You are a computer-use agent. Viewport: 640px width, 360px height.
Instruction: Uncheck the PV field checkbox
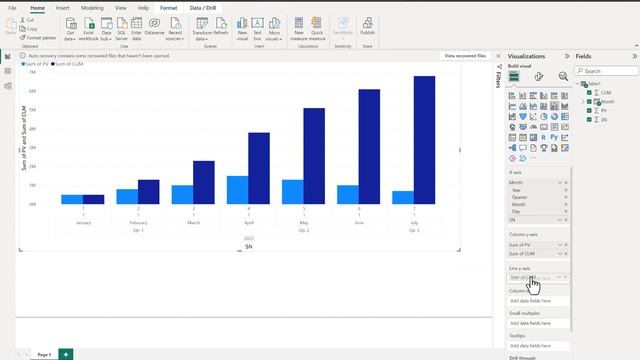pyautogui.click(x=589, y=111)
